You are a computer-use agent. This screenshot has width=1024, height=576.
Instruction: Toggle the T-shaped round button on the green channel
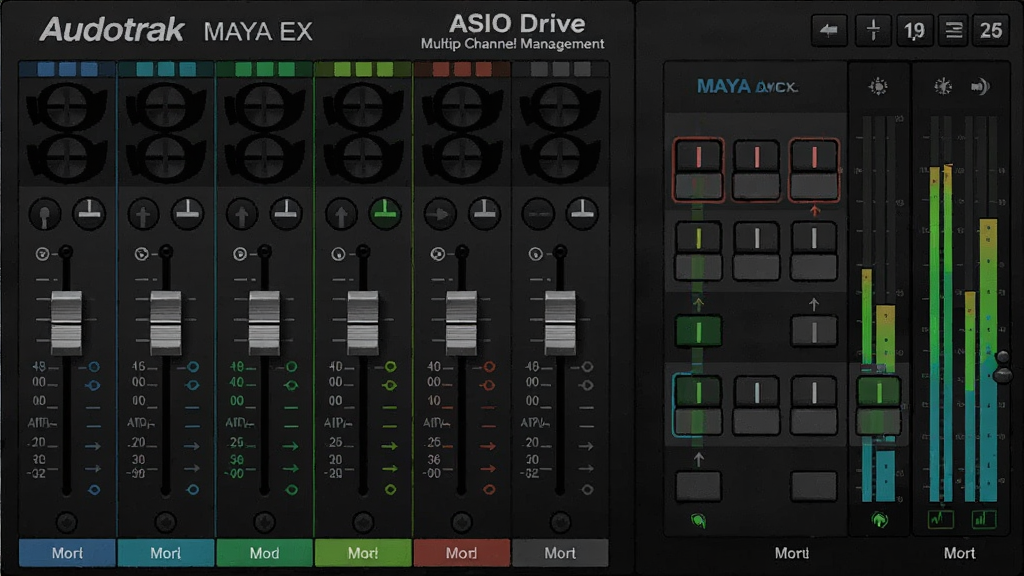click(286, 212)
